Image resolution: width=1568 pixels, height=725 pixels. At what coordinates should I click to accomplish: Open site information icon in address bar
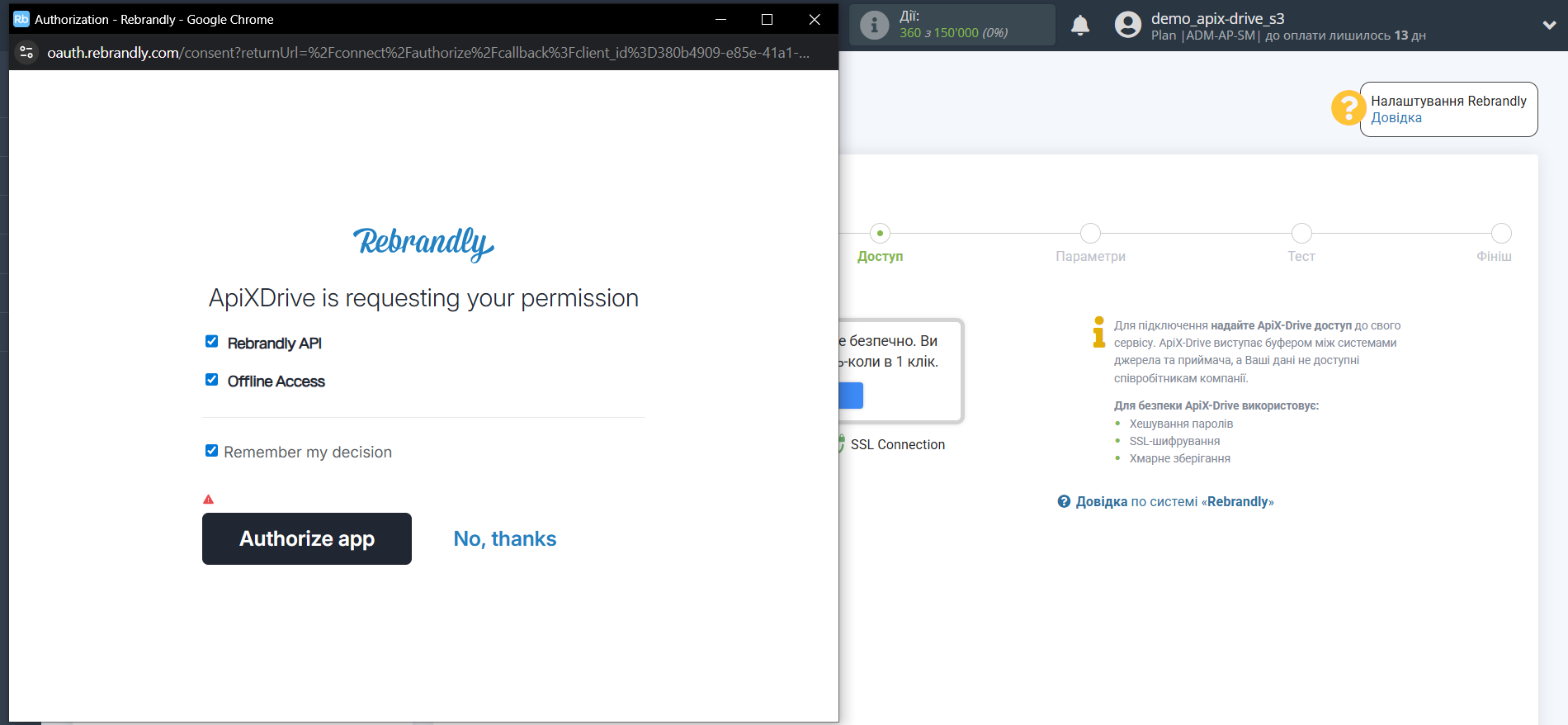click(26, 52)
